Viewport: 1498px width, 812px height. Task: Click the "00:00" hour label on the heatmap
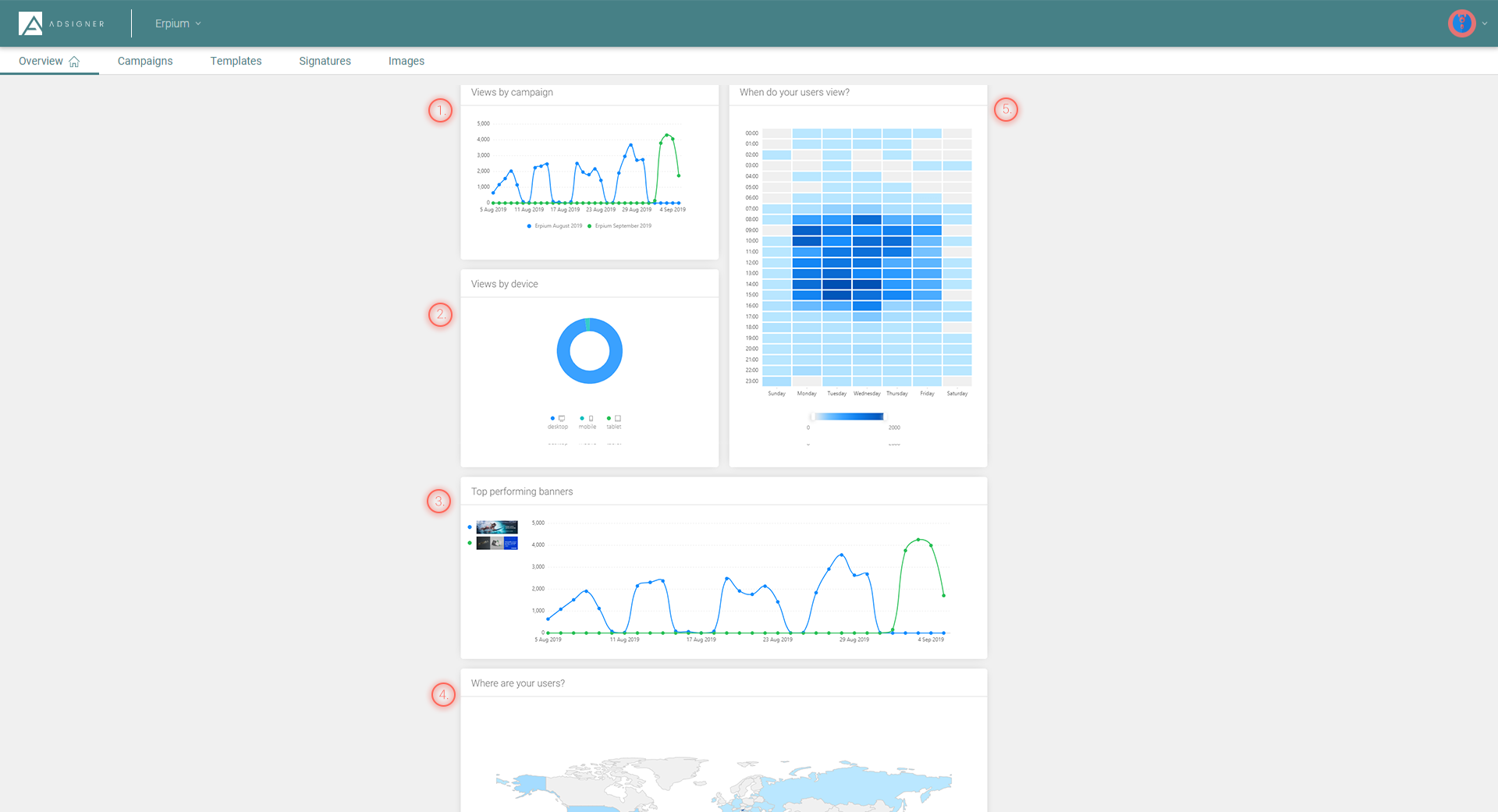[752, 133]
